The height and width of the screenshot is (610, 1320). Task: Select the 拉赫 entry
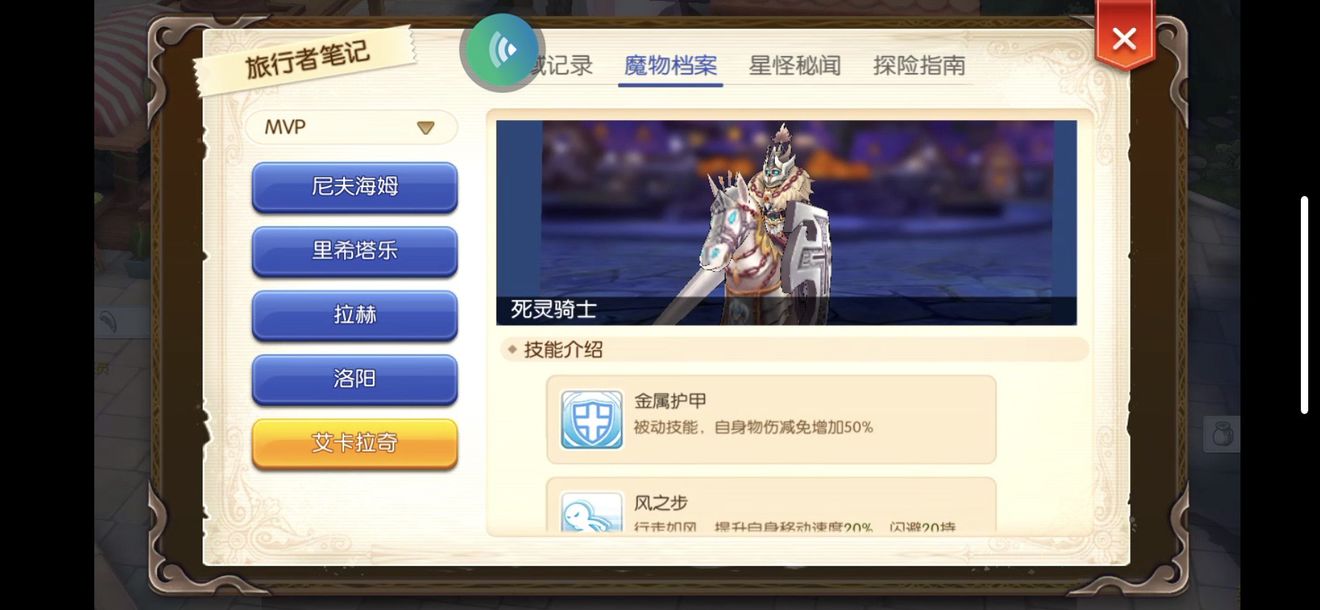pyautogui.click(x=355, y=315)
